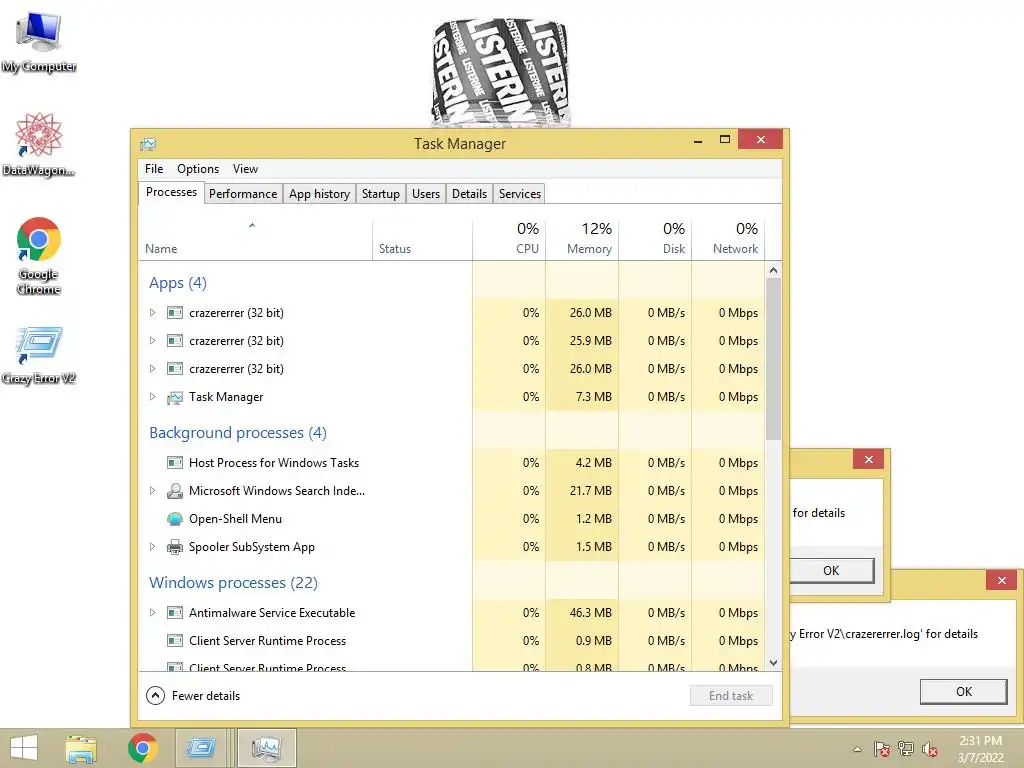The height and width of the screenshot is (768, 1024).
Task: Open File Explorer from taskbar
Action: pos(81,748)
